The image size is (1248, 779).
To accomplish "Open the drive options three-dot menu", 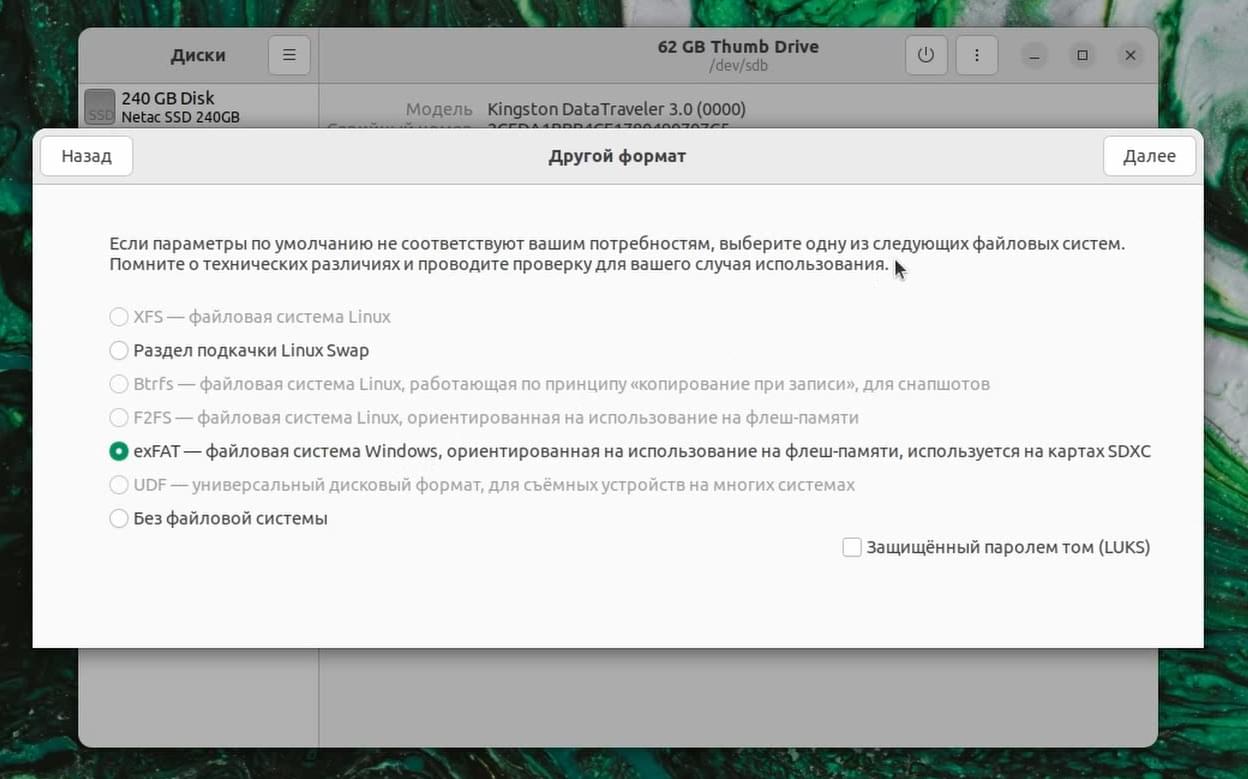I will pos(977,55).
